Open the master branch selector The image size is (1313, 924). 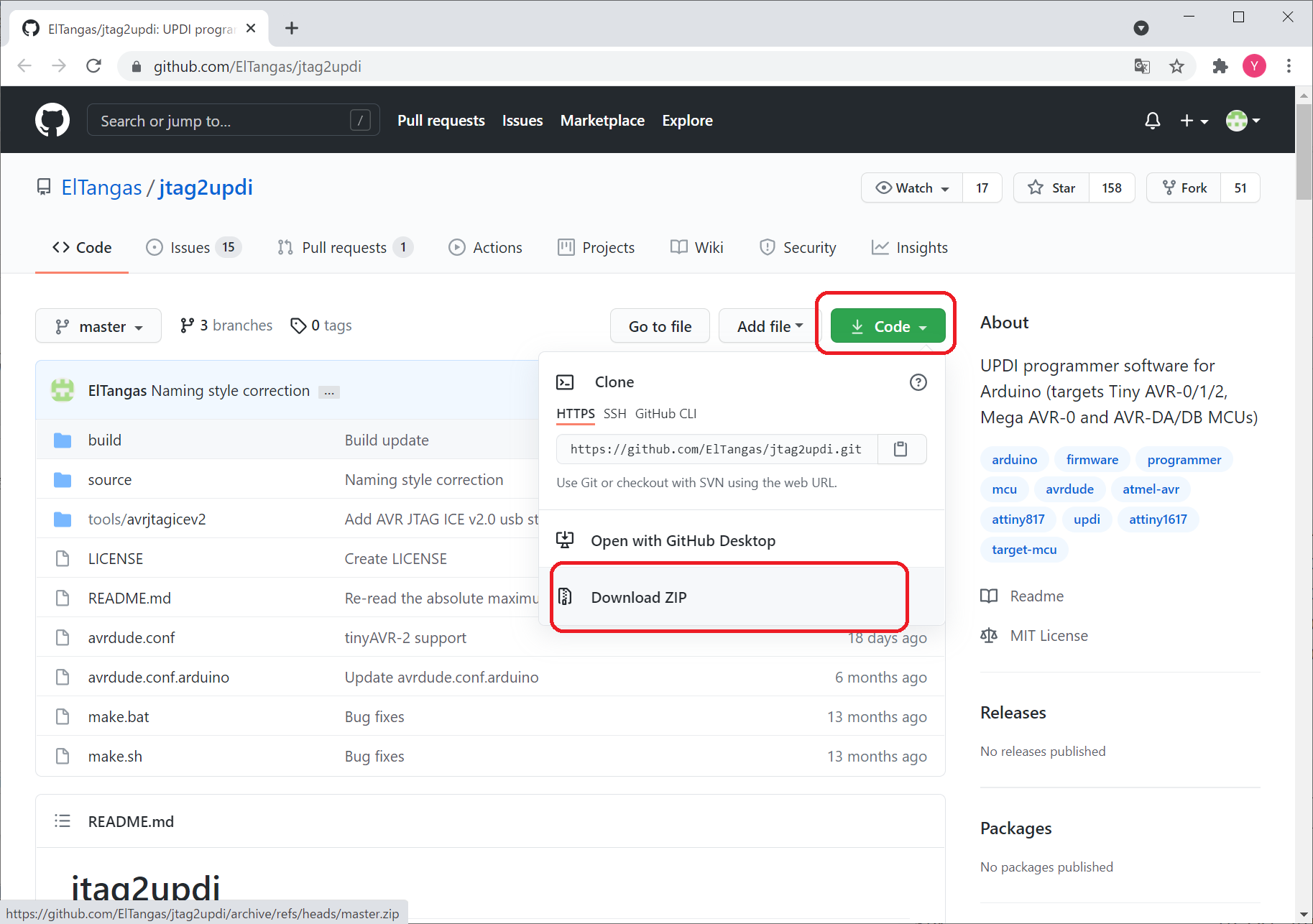pyautogui.click(x=98, y=326)
